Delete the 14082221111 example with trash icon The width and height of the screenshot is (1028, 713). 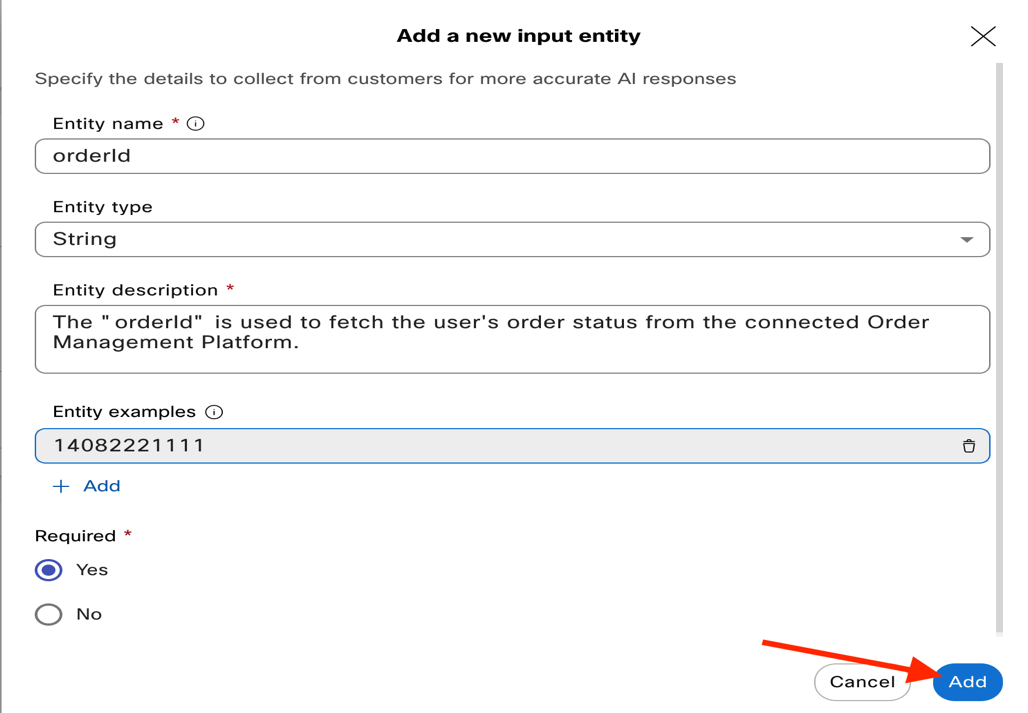(968, 446)
